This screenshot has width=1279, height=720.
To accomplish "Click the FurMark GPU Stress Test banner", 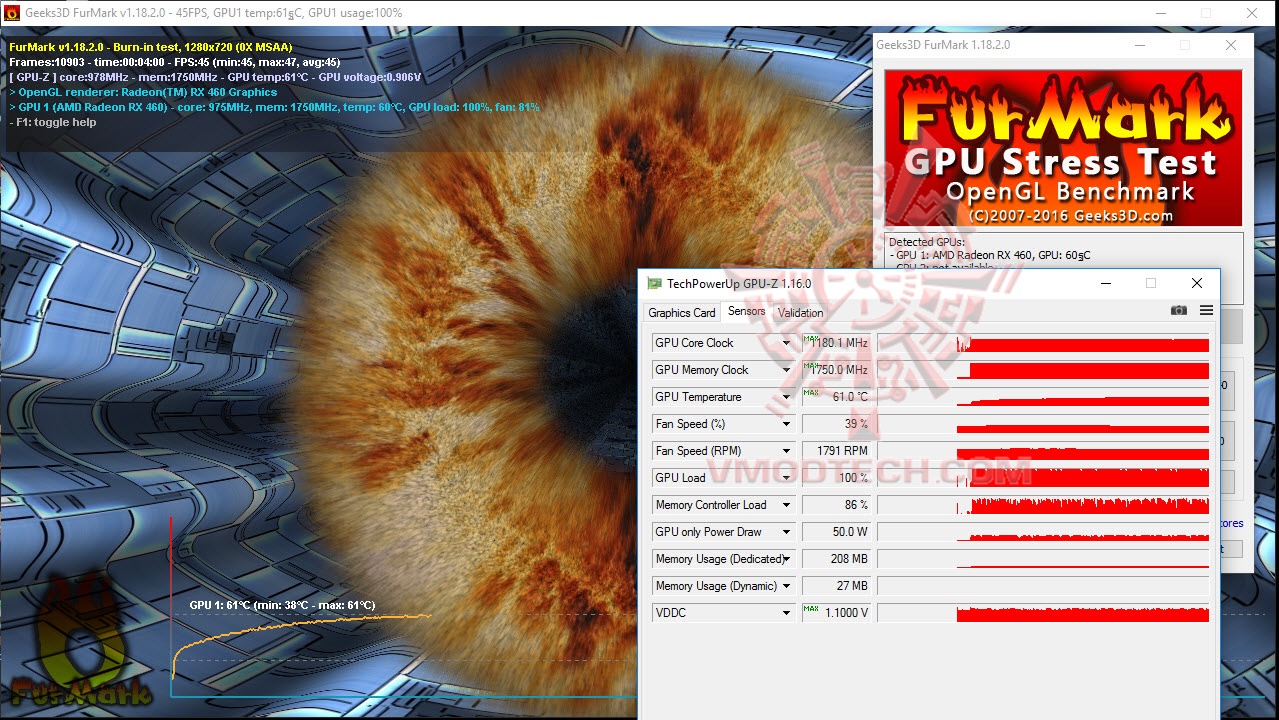I will tap(1064, 148).
